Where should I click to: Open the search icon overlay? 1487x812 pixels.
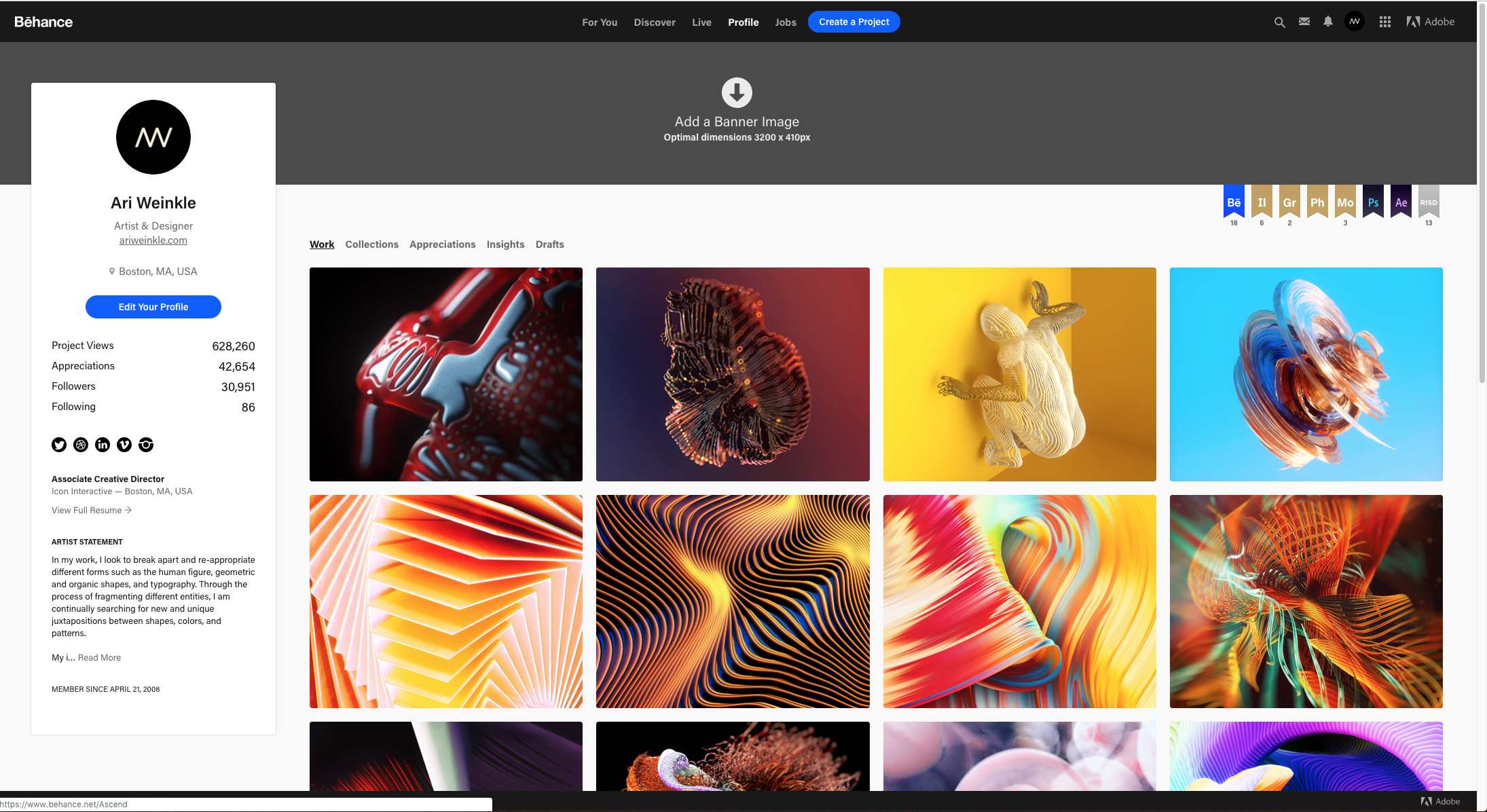pyautogui.click(x=1278, y=21)
